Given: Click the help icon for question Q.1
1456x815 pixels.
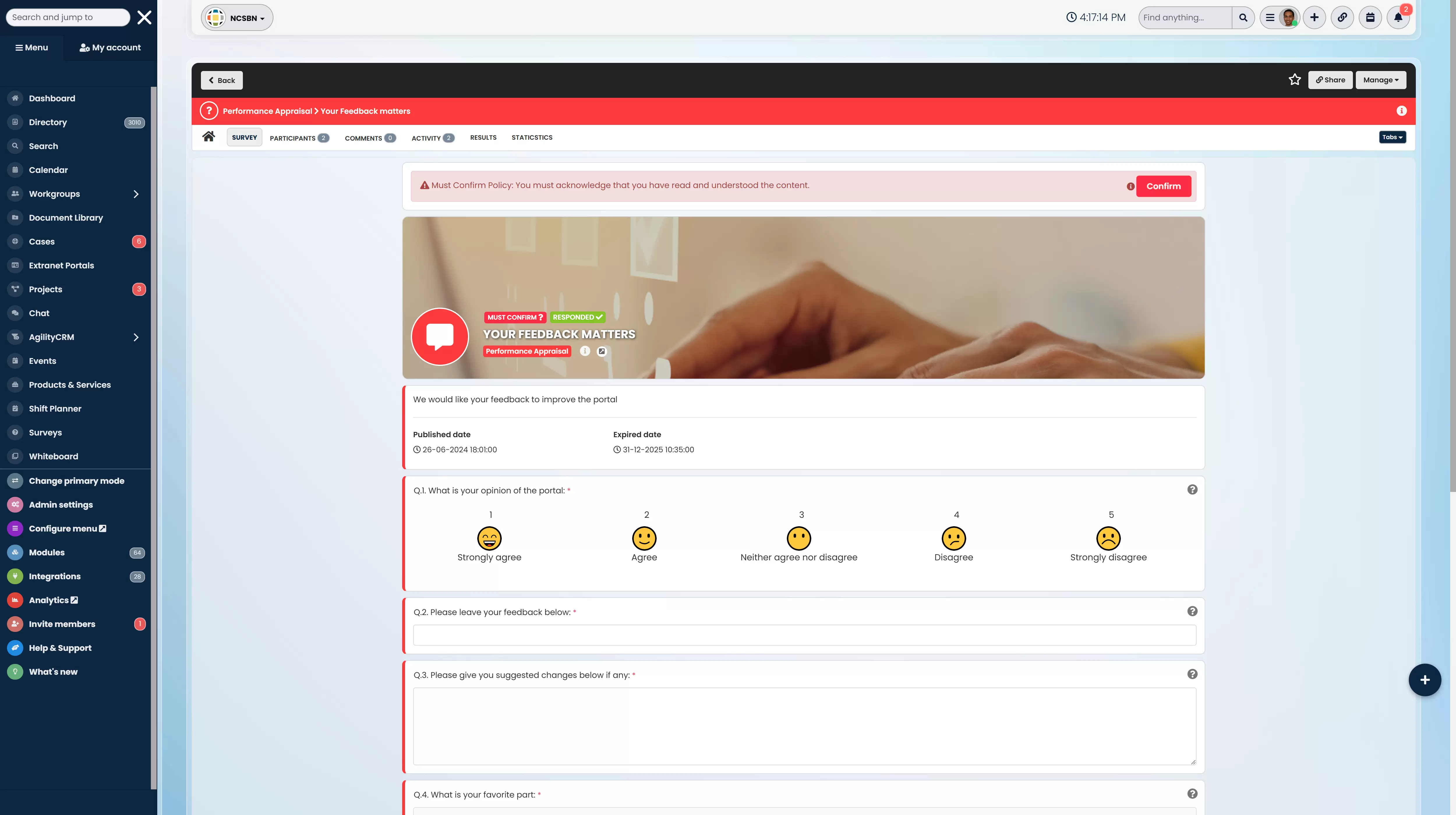Looking at the screenshot, I should (1192, 490).
